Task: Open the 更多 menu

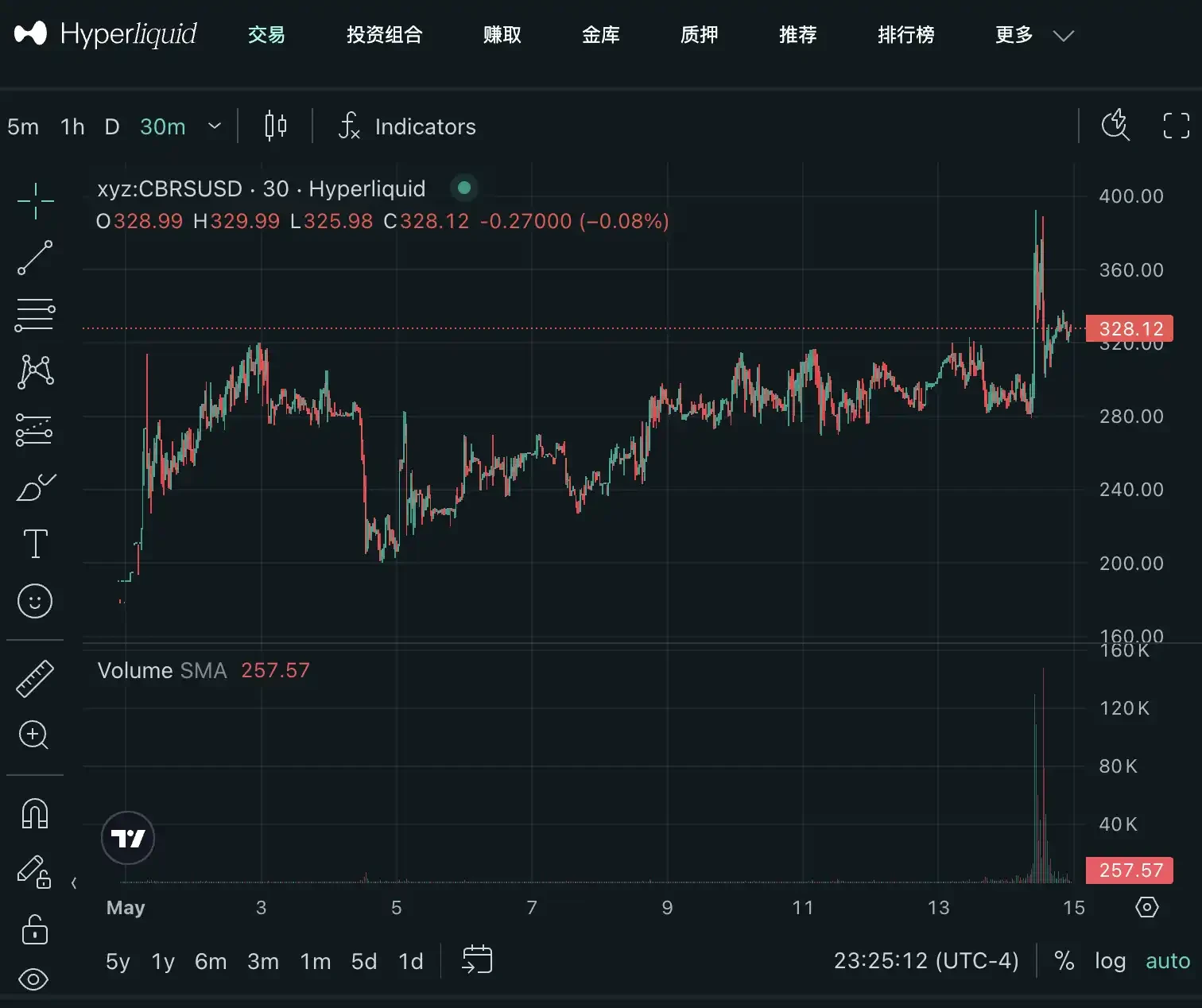Action: pos(1014,35)
